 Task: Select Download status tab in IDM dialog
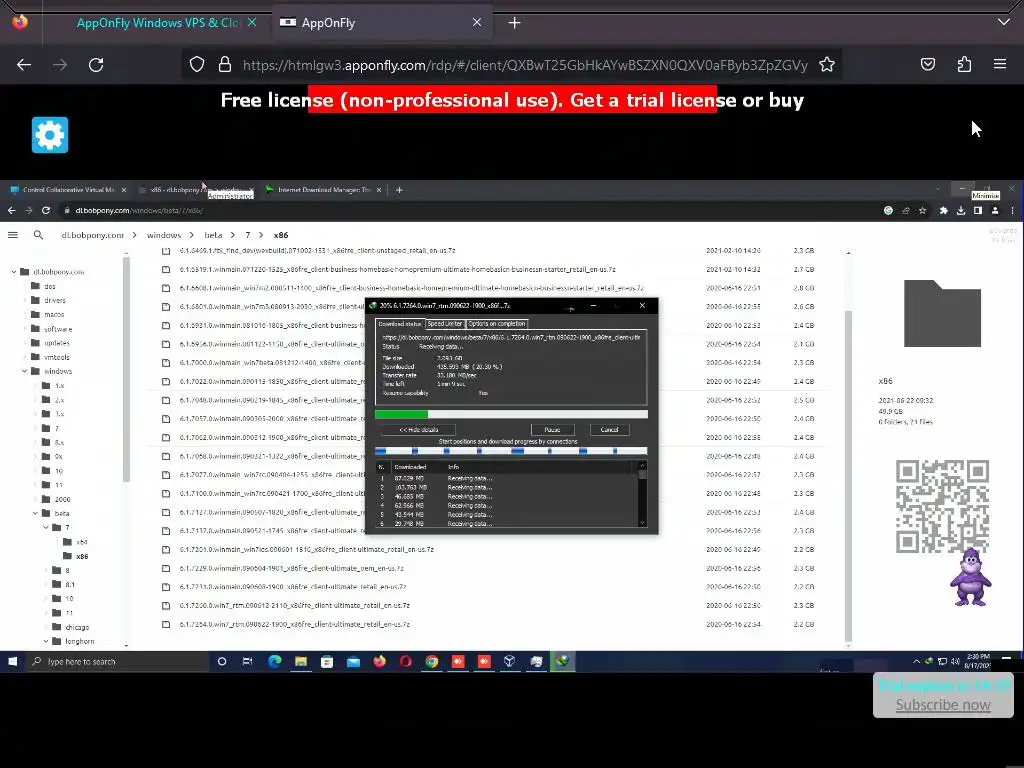pyautogui.click(x=400, y=324)
